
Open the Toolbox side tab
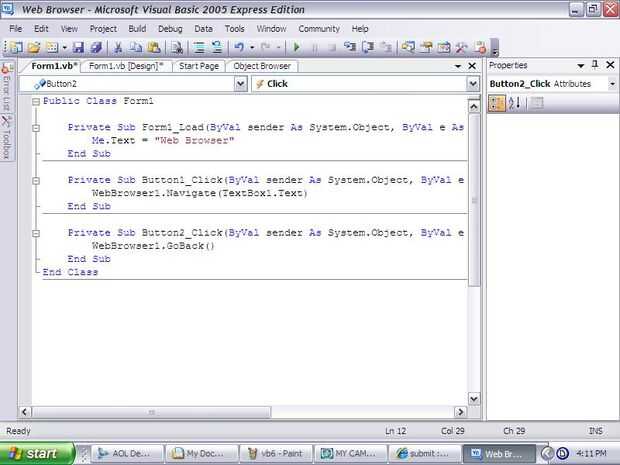[6, 137]
